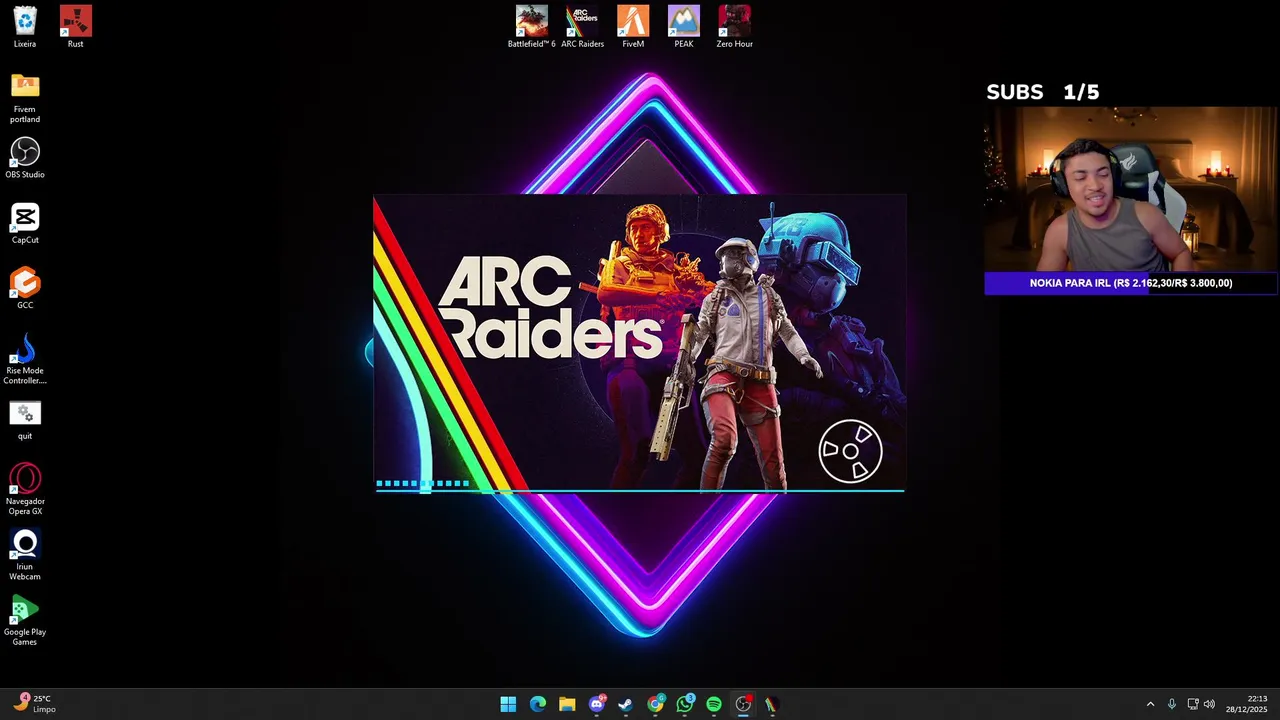1280x720 pixels.
Task: Select the quit file icon
Action: (25, 420)
